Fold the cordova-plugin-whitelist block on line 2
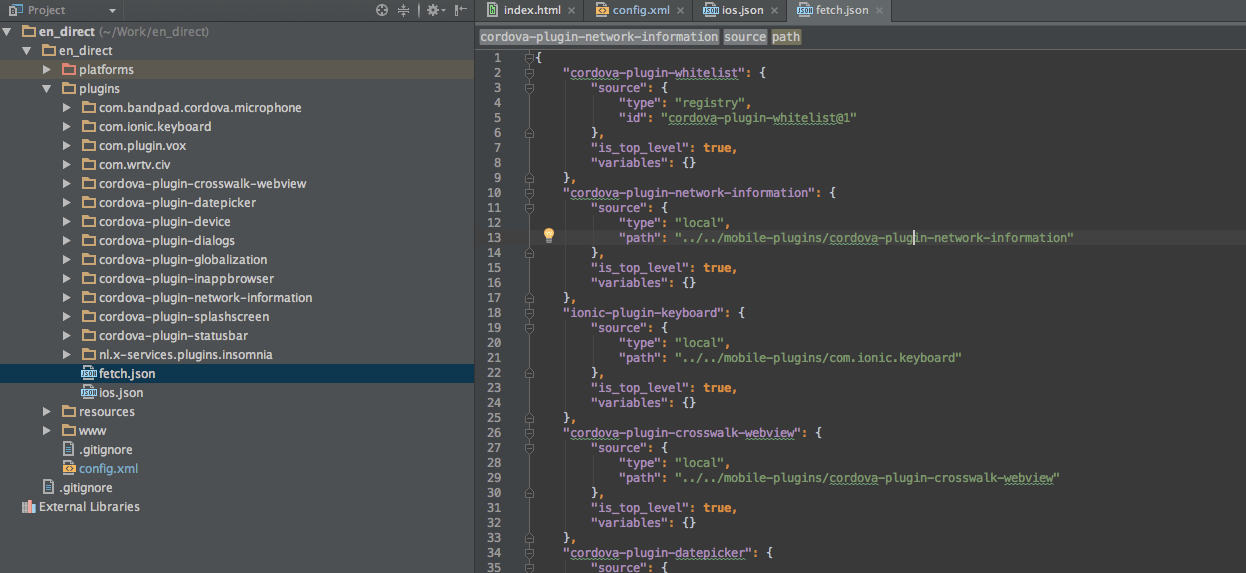The width and height of the screenshot is (1246, 573). (529, 73)
